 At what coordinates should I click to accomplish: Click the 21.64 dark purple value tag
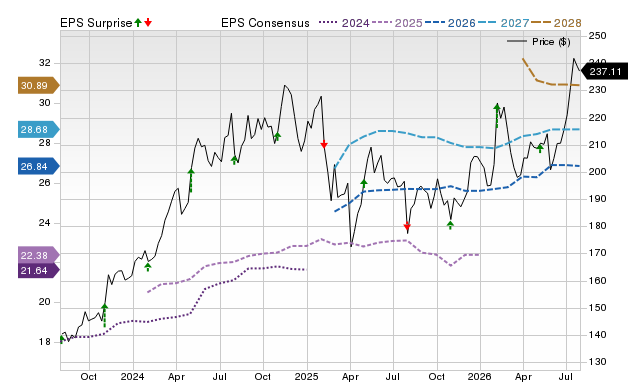pyautogui.click(x=39, y=270)
